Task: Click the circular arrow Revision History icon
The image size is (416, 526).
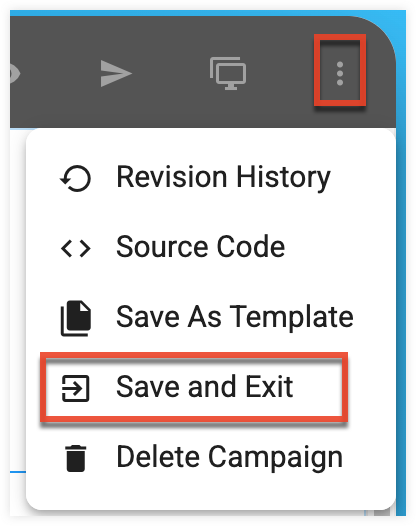Action: pos(75,178)
